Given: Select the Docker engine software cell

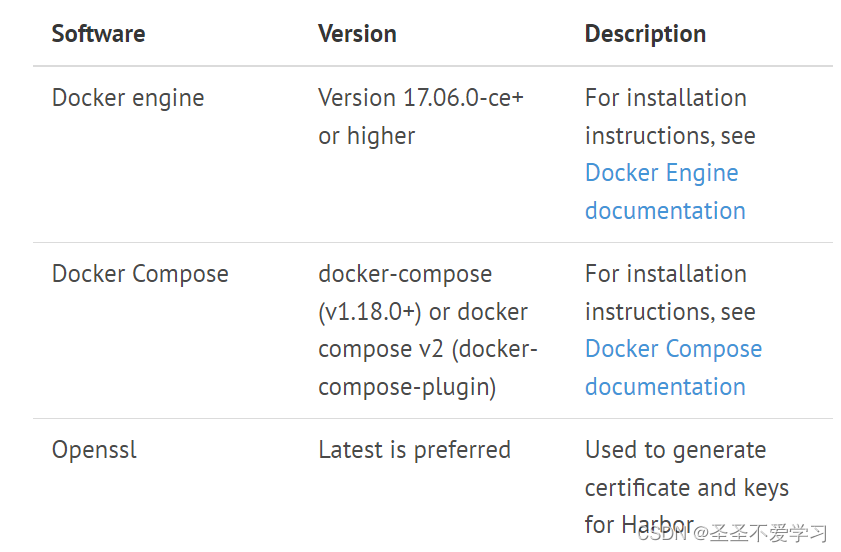Looking at the screenshot, I should (x=128, y=98).
